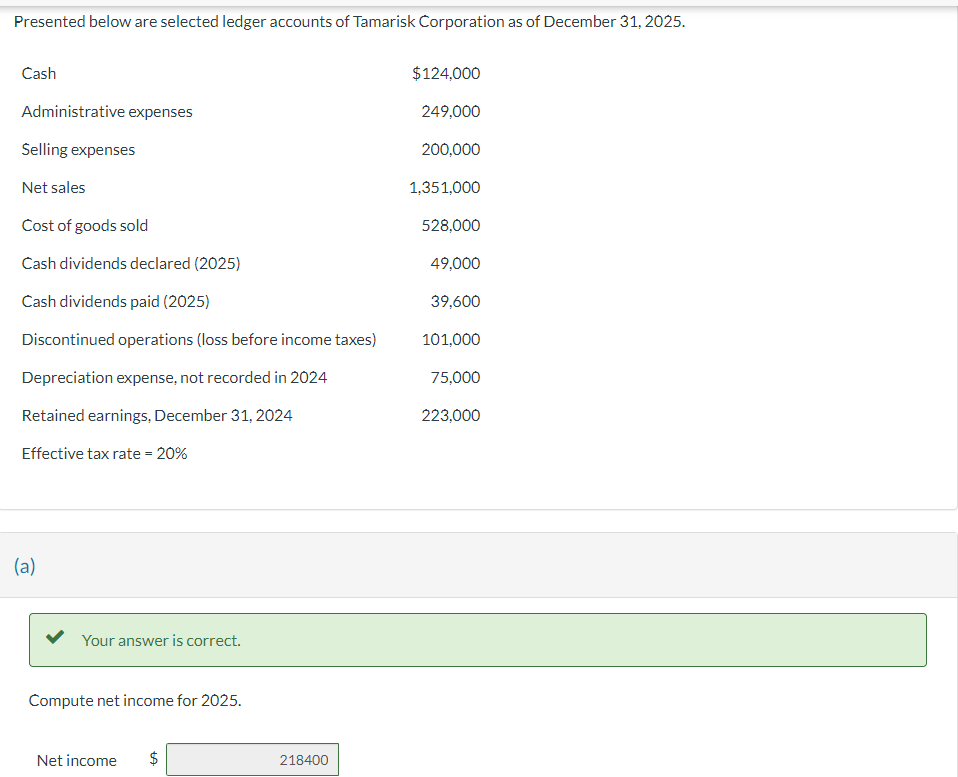Click the Selling expenses amount 200,000
The height and width of the screenshot is (777, 958).
pyautogui.click(x=452, y=149)
